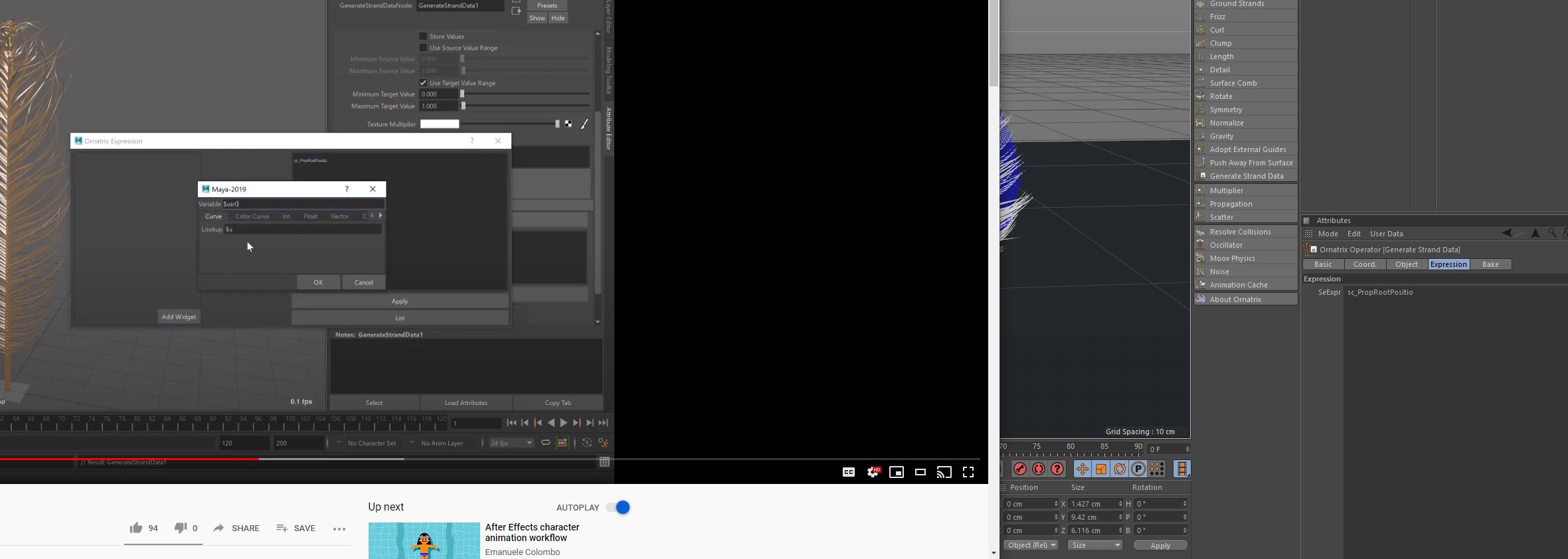This screenshot has width=1568, height=559.
Task: Turn off the Autoplay switch
Action: pyautogui.click(x=618, y=507)
